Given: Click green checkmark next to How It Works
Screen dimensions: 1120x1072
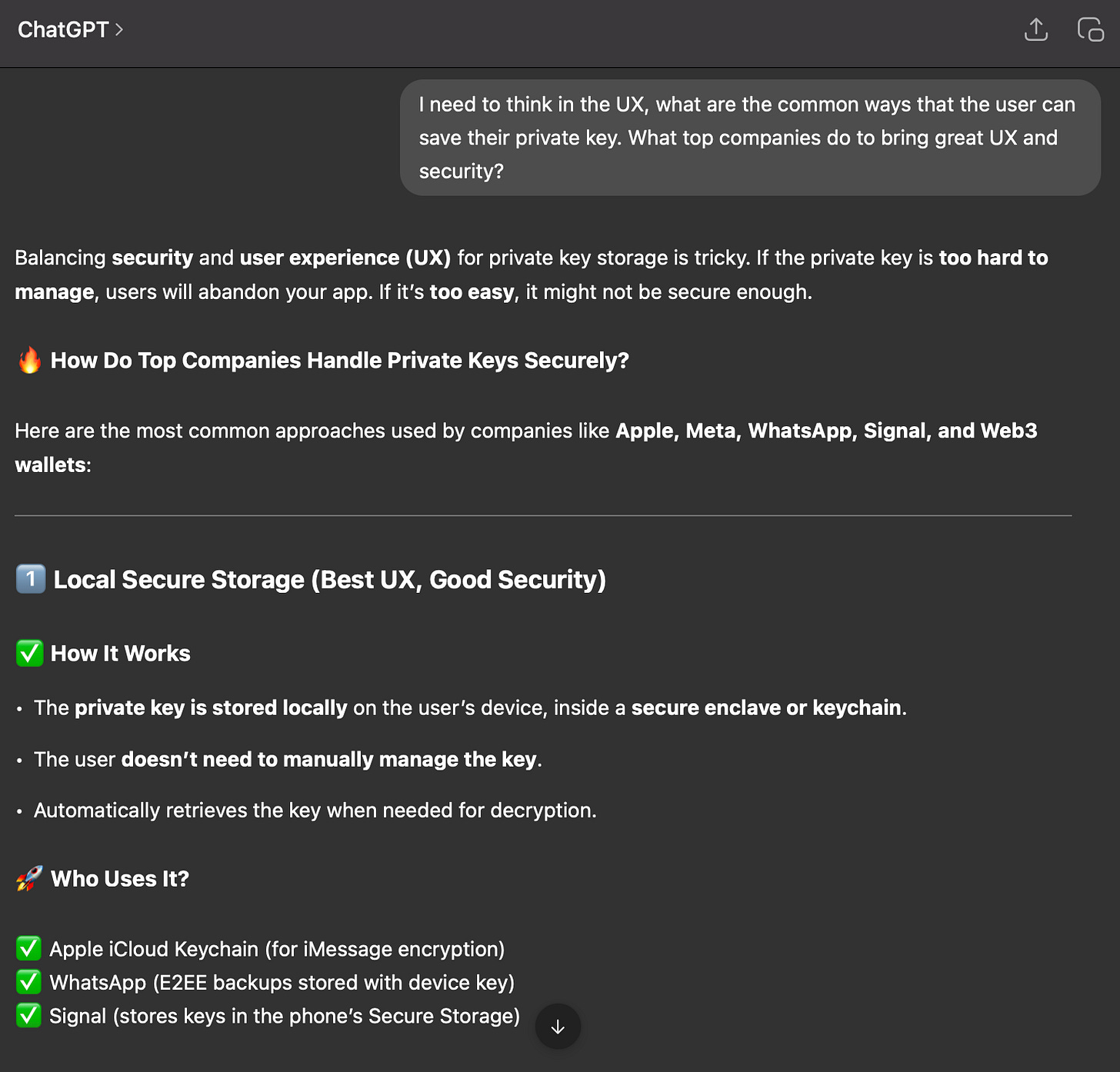Looking at the screenshot, I should click(29, 654).
